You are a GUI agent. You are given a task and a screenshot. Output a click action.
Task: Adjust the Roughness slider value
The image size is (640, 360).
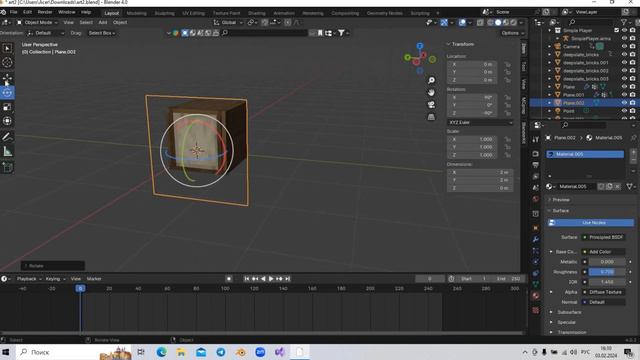pos(607,272)
